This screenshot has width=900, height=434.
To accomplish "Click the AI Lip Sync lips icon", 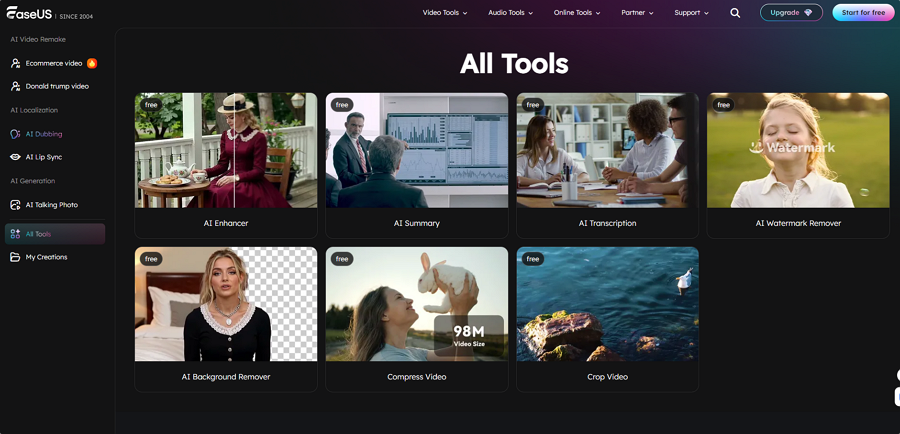I will point(15,157).
